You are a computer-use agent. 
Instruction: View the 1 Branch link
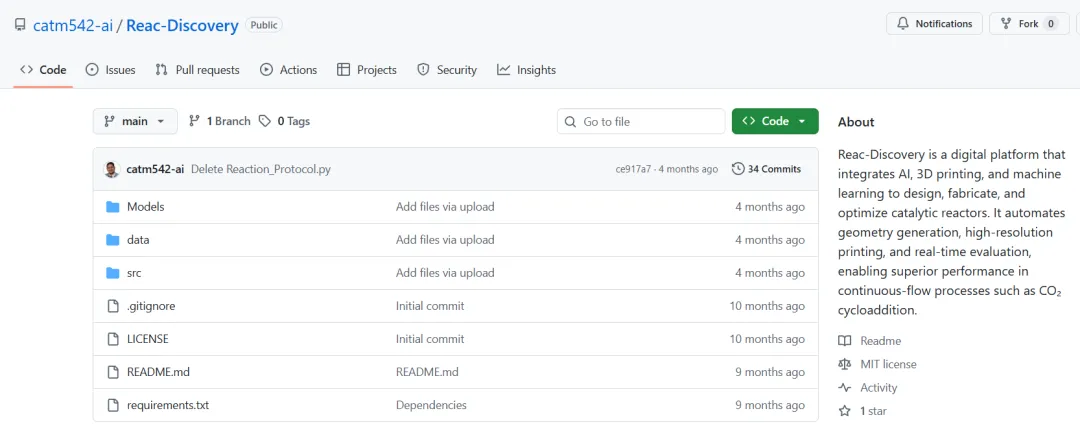click(x=220, y=121)
